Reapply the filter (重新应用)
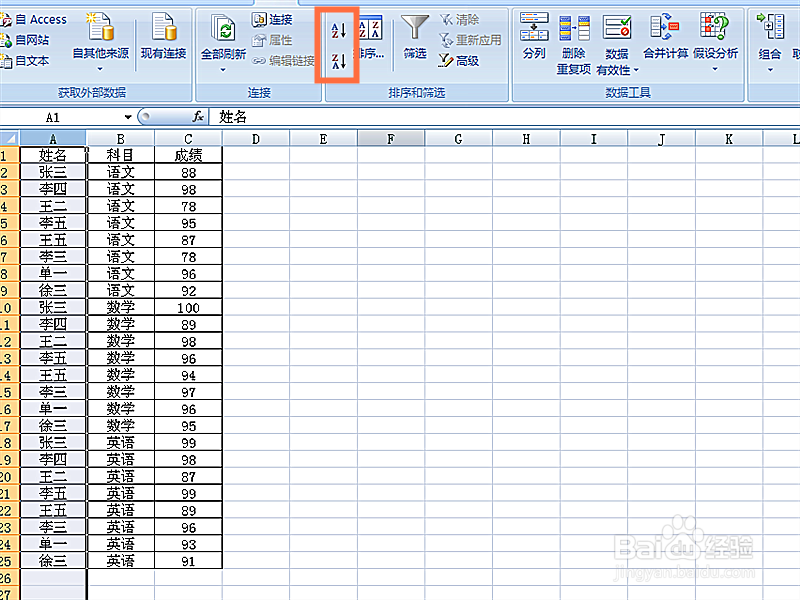This screenshot has width=800, height=600. [x=470, y=40]
